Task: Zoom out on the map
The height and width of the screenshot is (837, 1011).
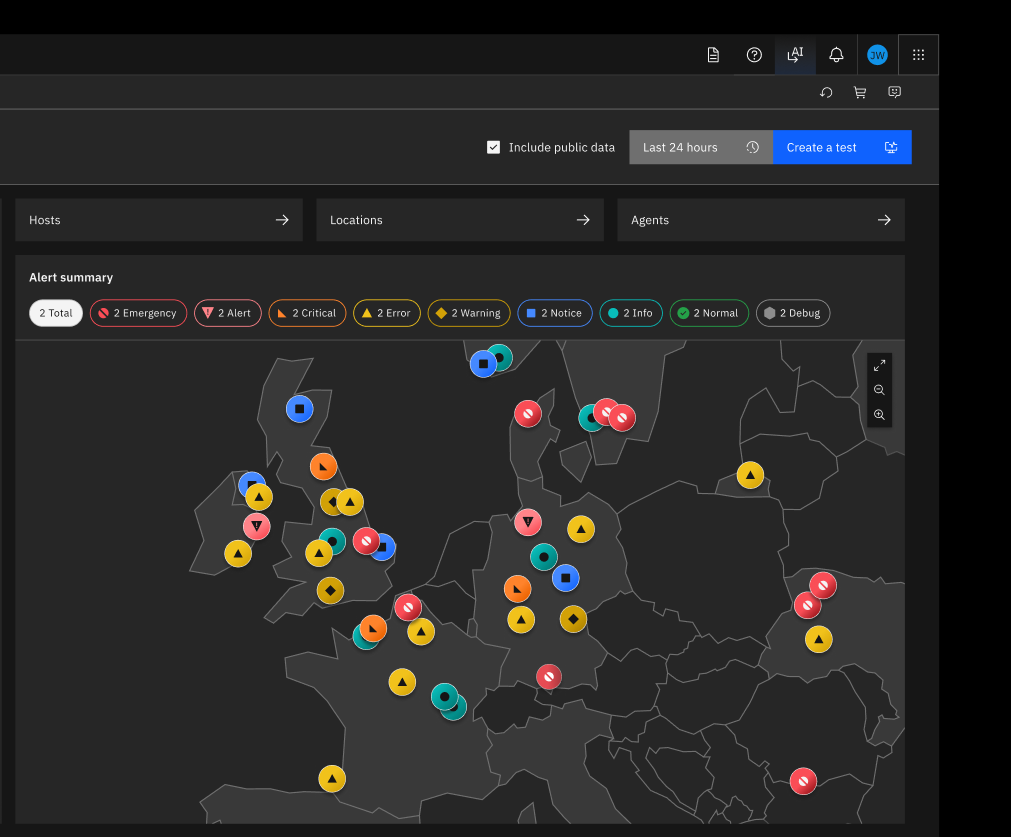Action: coord(879,390)
